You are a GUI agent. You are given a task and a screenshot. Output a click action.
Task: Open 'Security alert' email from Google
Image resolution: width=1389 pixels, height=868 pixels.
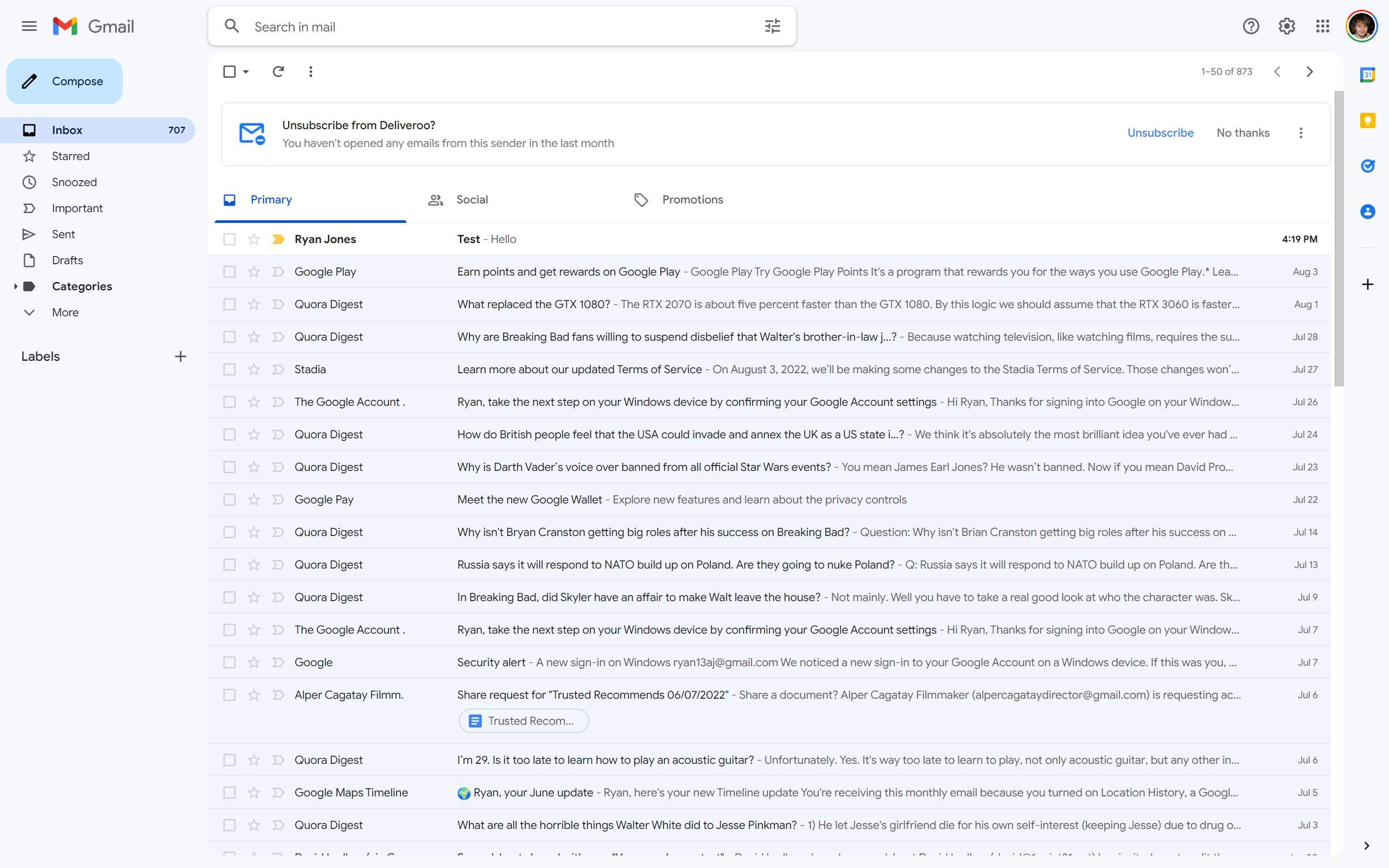tap(769, 662)
